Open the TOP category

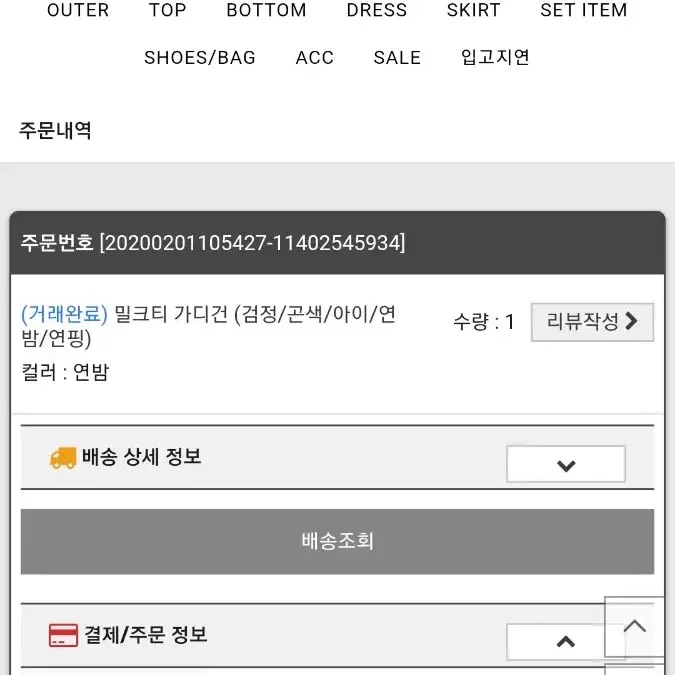pos(167,10)
